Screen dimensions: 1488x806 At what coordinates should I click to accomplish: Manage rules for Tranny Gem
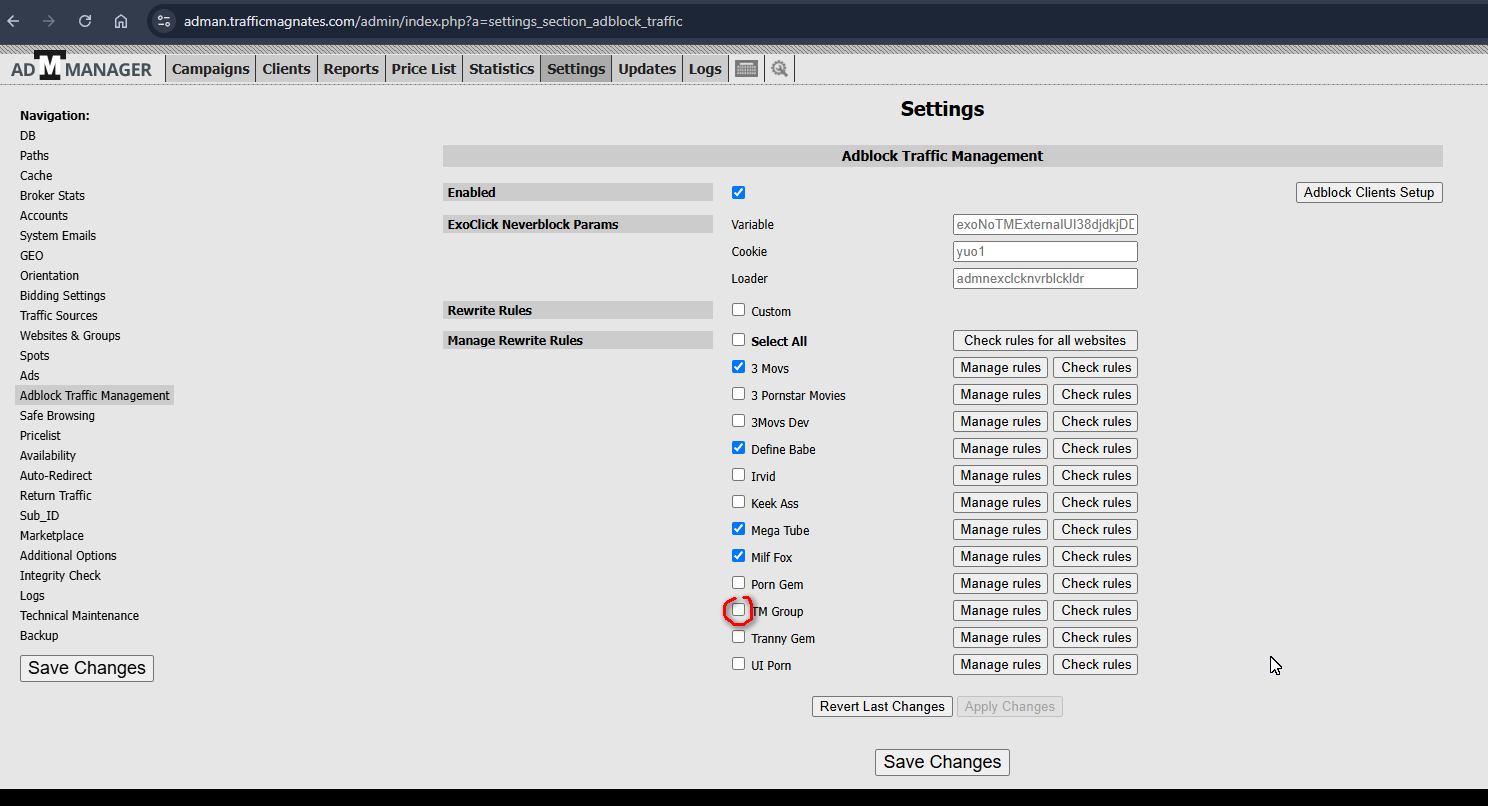click(1000, 637)
